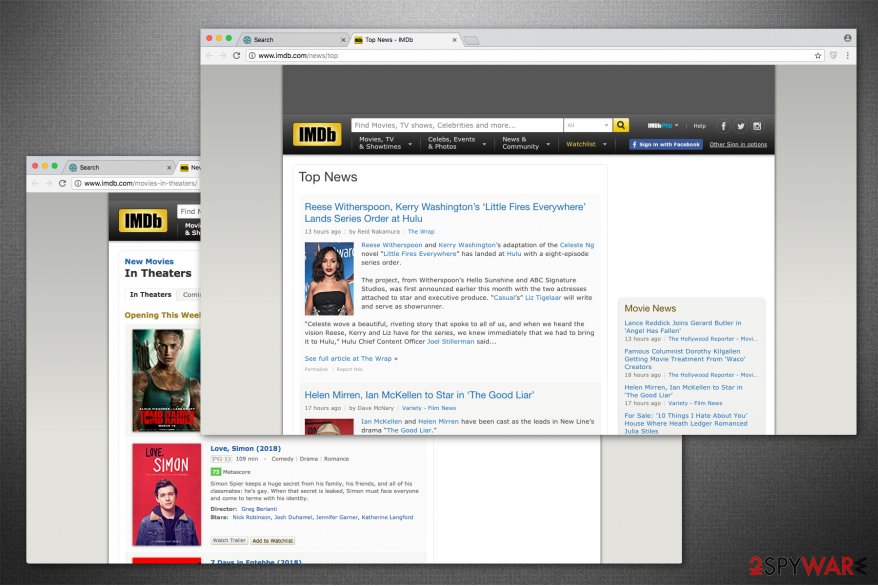The height and width of the screenshot is (586, 878).
Task: Reload the page in the back window
Action: coord(62,183)
